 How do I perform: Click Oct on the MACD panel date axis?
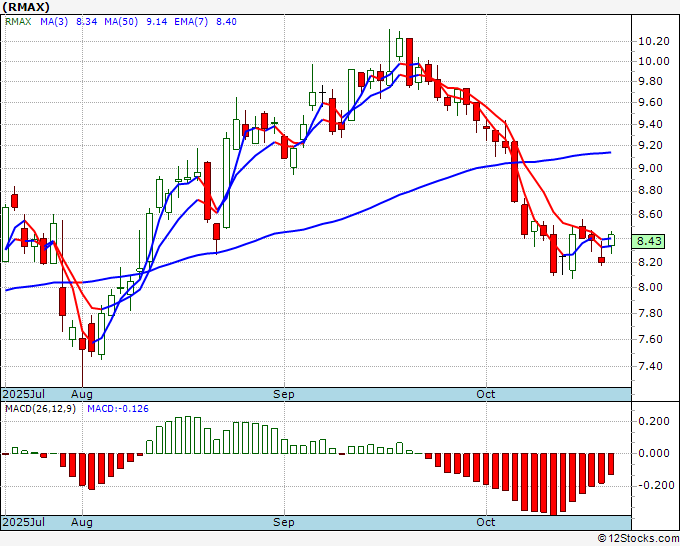[486, 522]
